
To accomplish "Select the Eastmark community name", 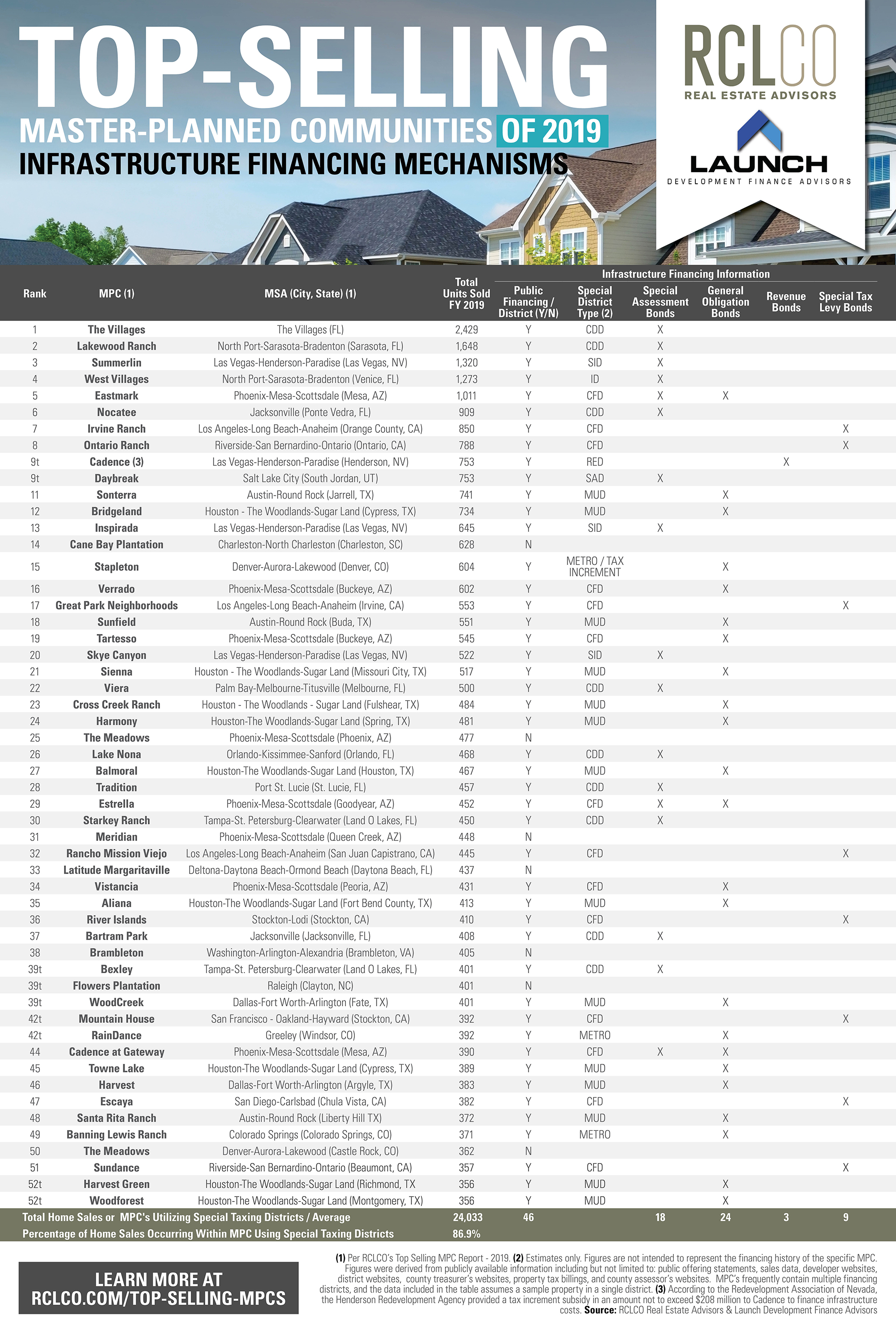I will (116, 396).
